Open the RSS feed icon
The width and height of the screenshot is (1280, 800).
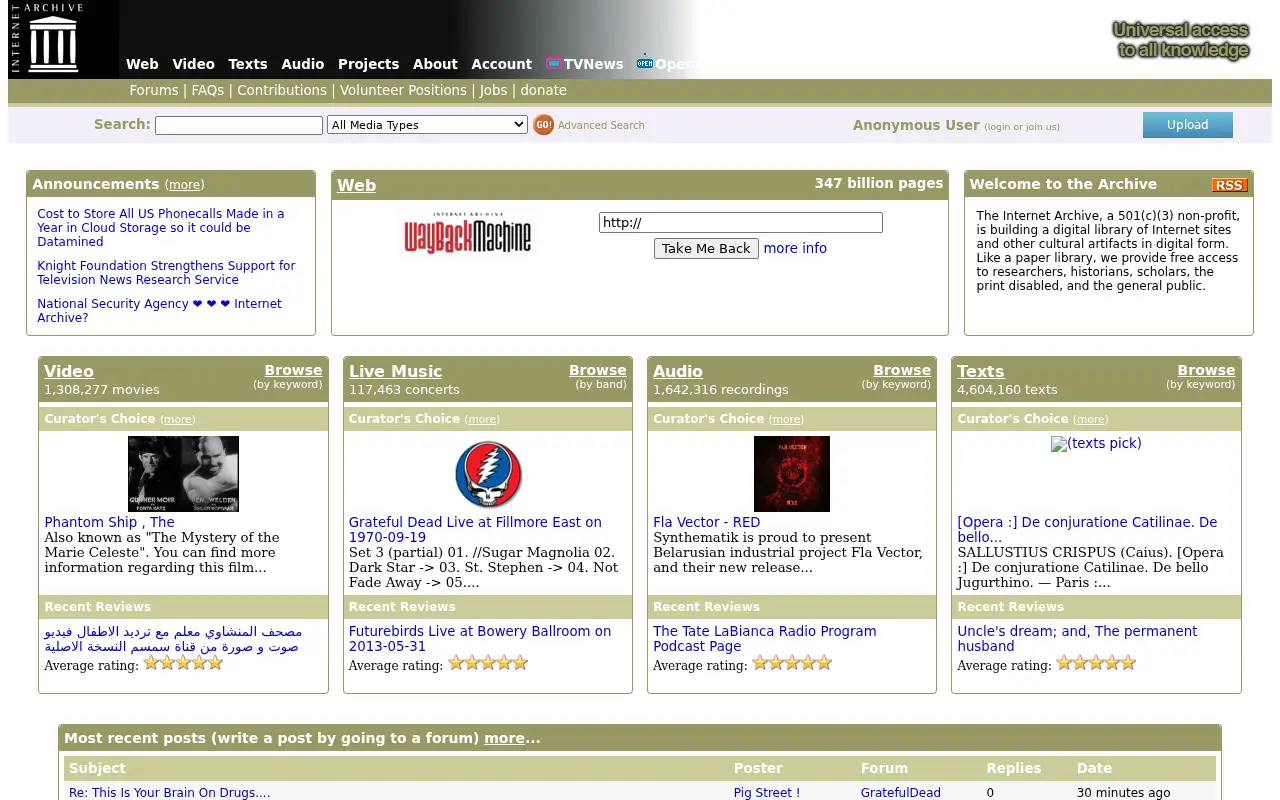point(1229,185)
